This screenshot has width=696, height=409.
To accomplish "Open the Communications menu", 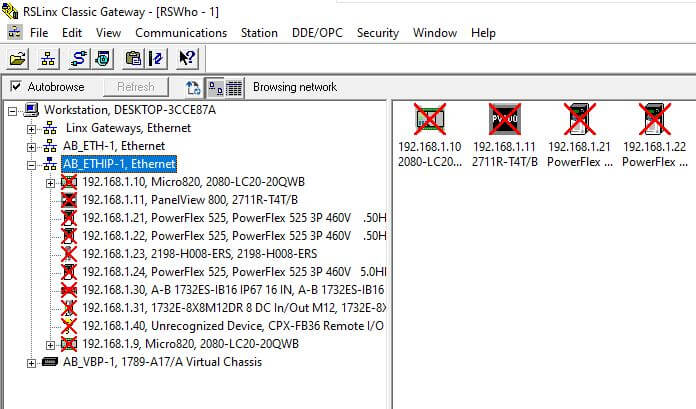I will click(x=181, y=33).
